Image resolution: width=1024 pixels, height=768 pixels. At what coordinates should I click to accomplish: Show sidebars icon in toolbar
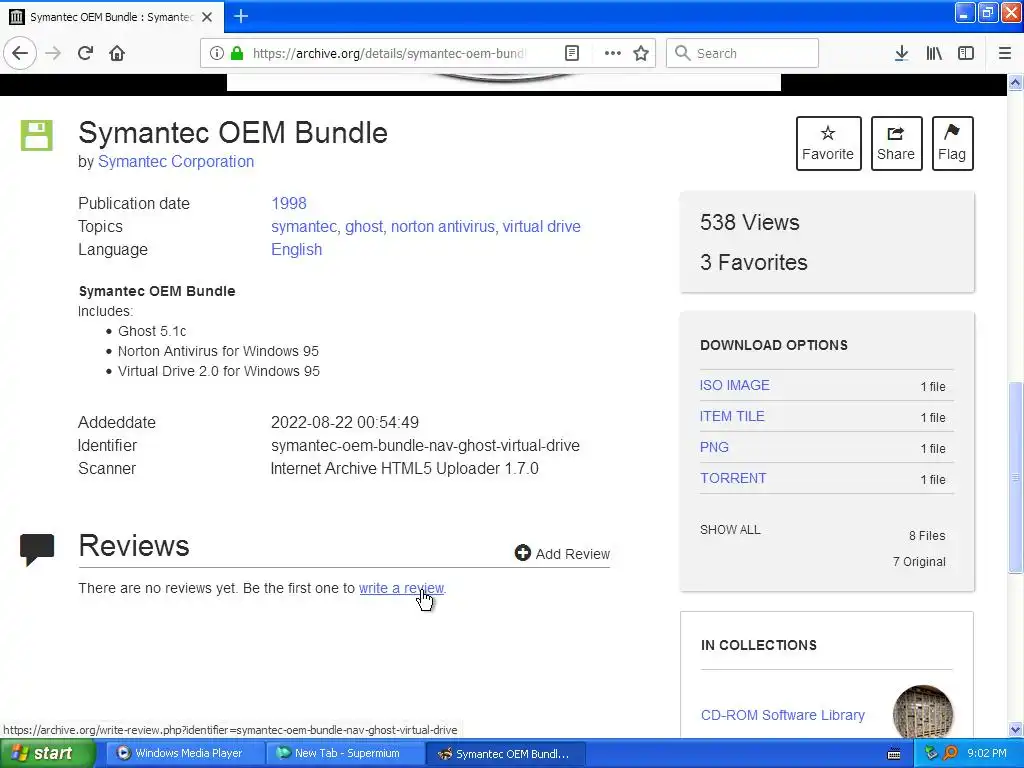coord(966,53)
